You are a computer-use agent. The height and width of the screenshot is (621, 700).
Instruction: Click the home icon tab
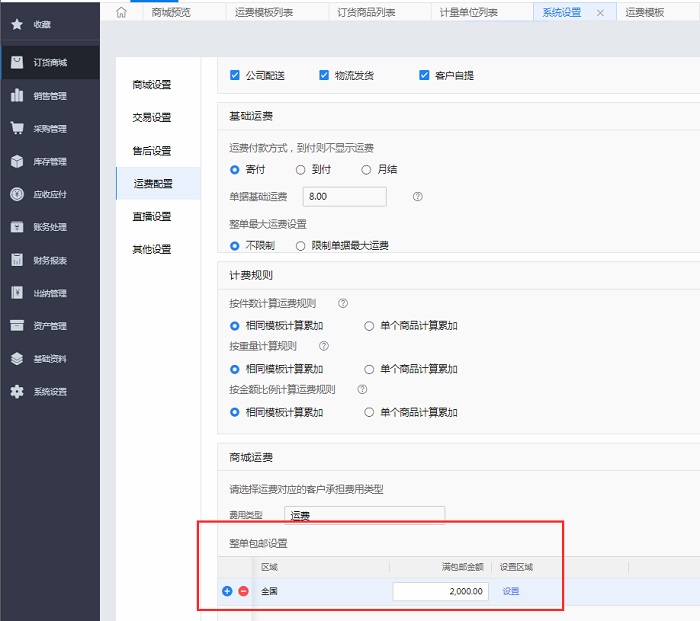[x=122, y=13]
